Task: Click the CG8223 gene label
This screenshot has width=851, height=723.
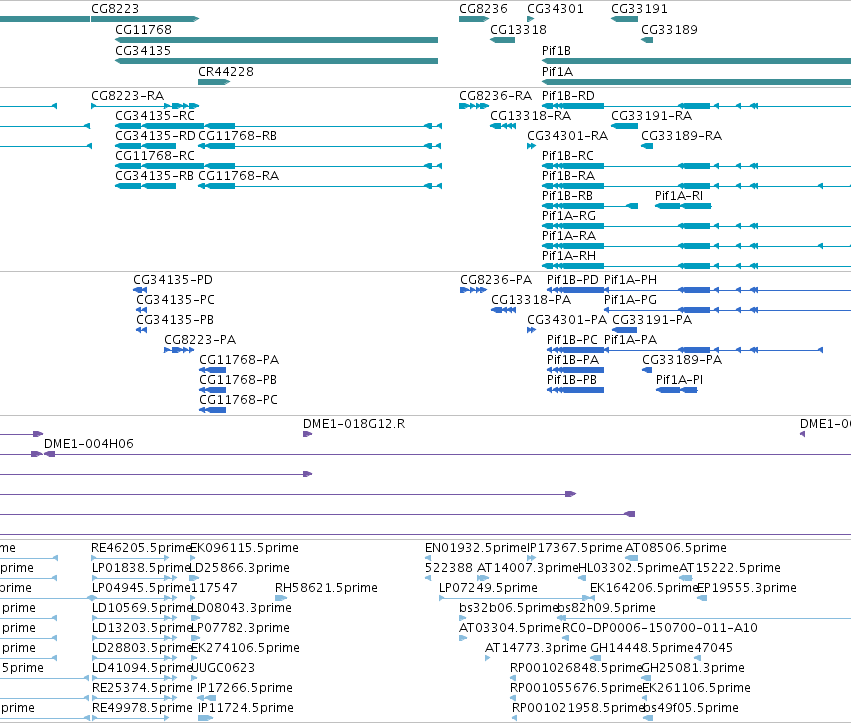Action: tap(115, 9)
